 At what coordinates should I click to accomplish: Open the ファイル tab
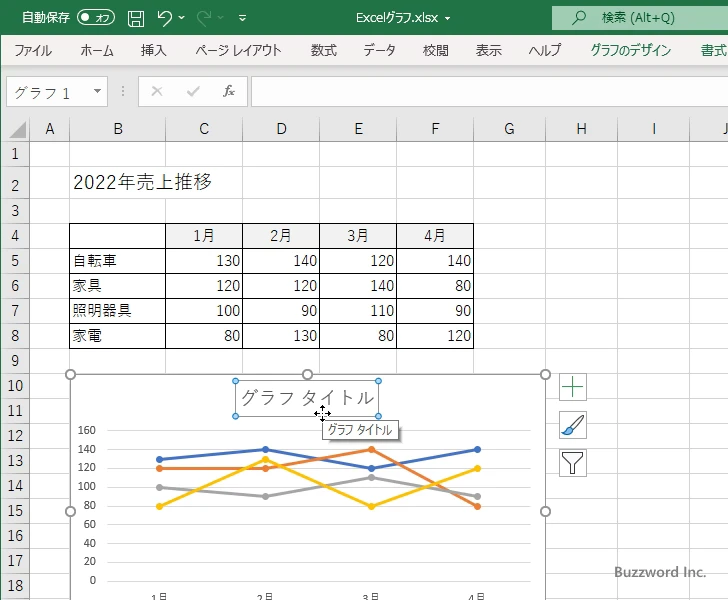(x=32, y=50)
